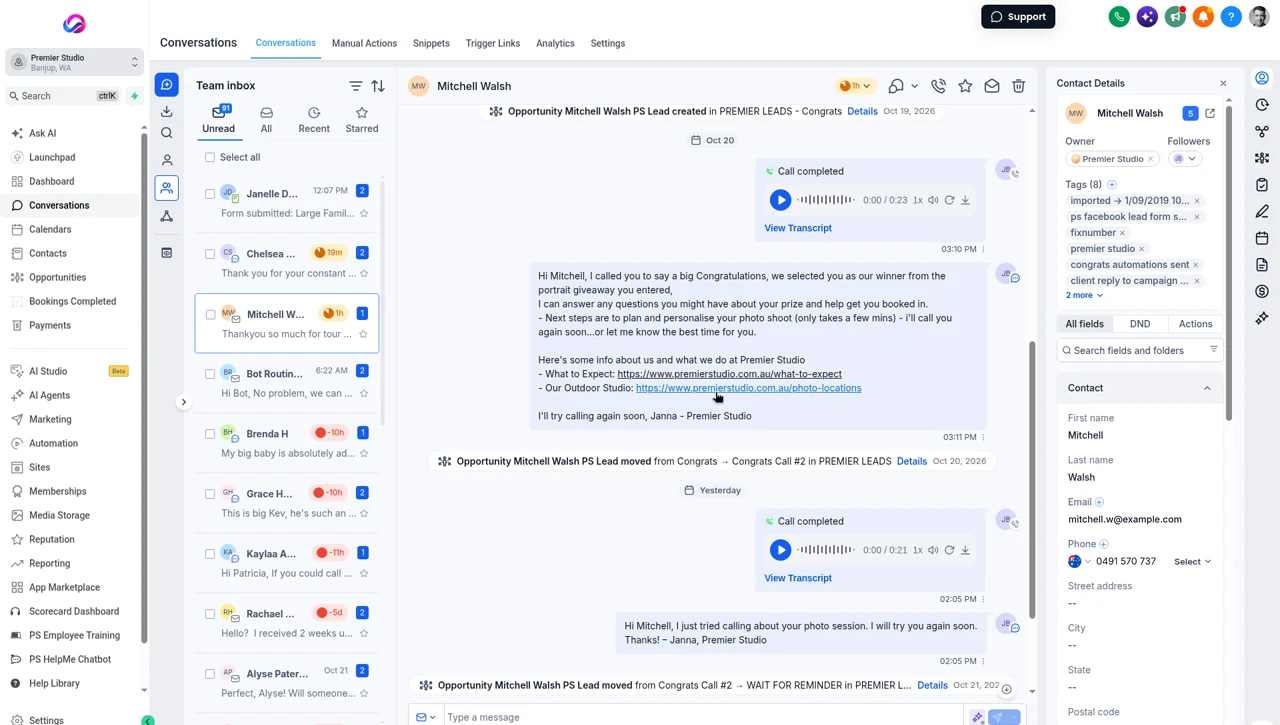Click the Team inbox sort icon

378,86
